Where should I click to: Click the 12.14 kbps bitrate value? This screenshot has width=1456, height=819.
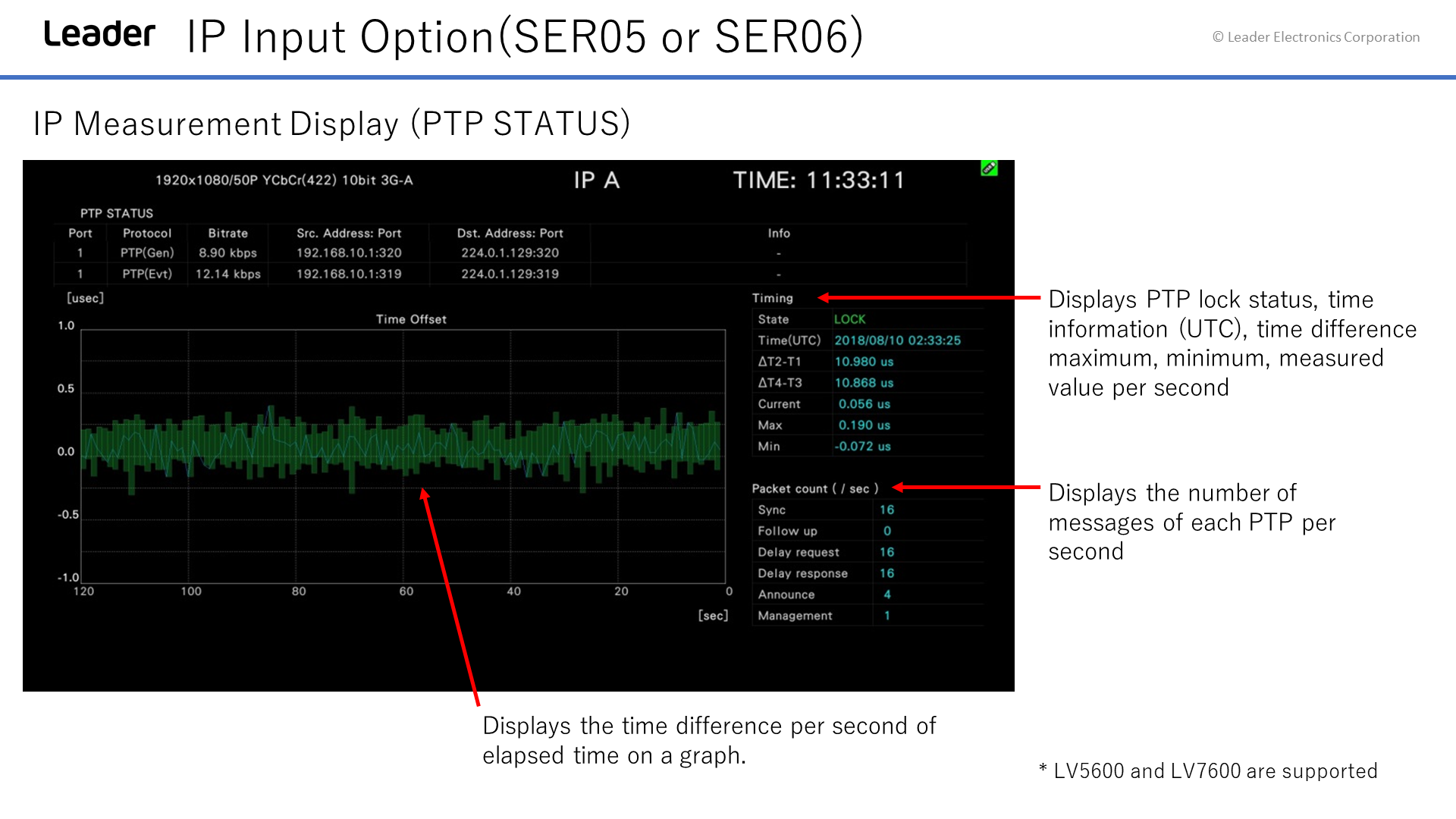pos(228,274)
